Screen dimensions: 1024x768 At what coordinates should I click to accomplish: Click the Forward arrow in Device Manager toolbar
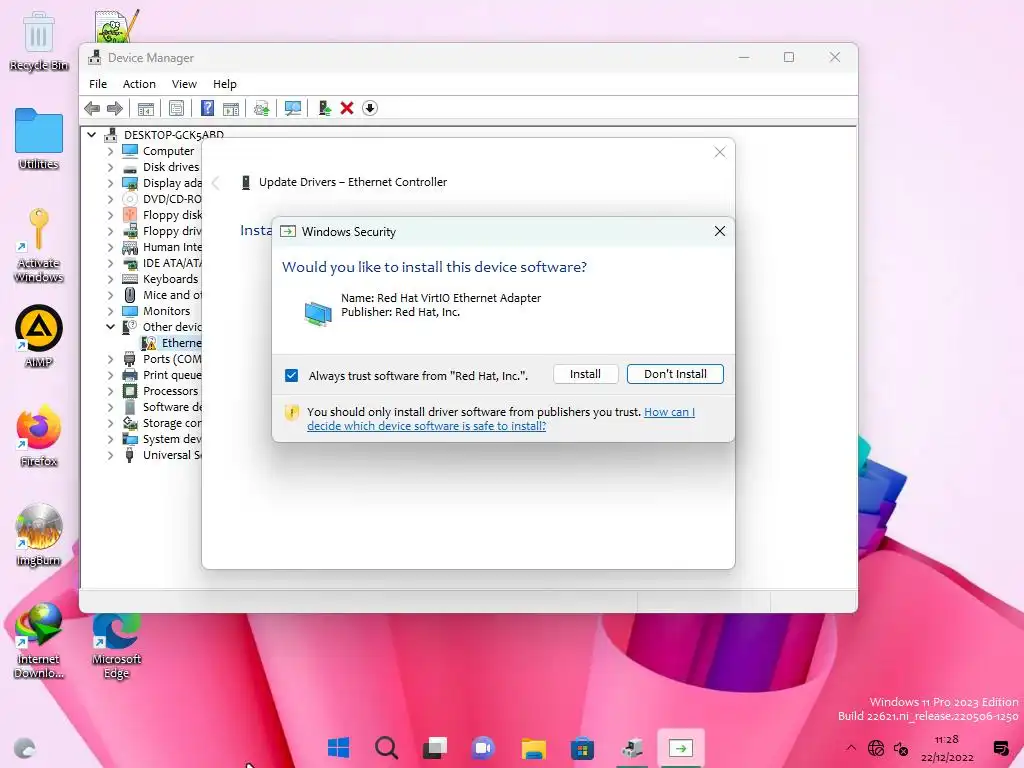coord(114,108)
